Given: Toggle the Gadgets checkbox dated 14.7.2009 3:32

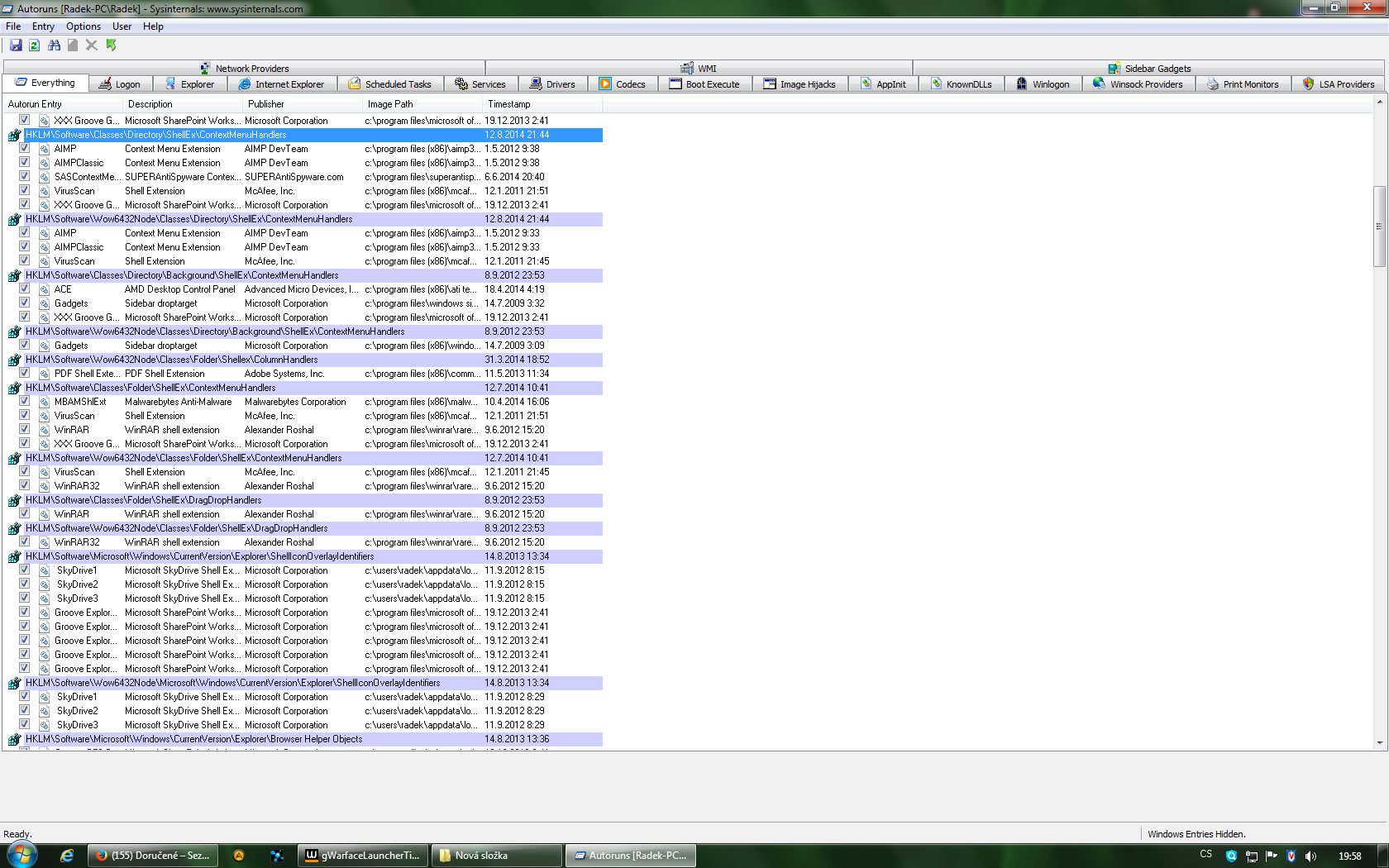Looking at the screenshot, I should point(24,303).
